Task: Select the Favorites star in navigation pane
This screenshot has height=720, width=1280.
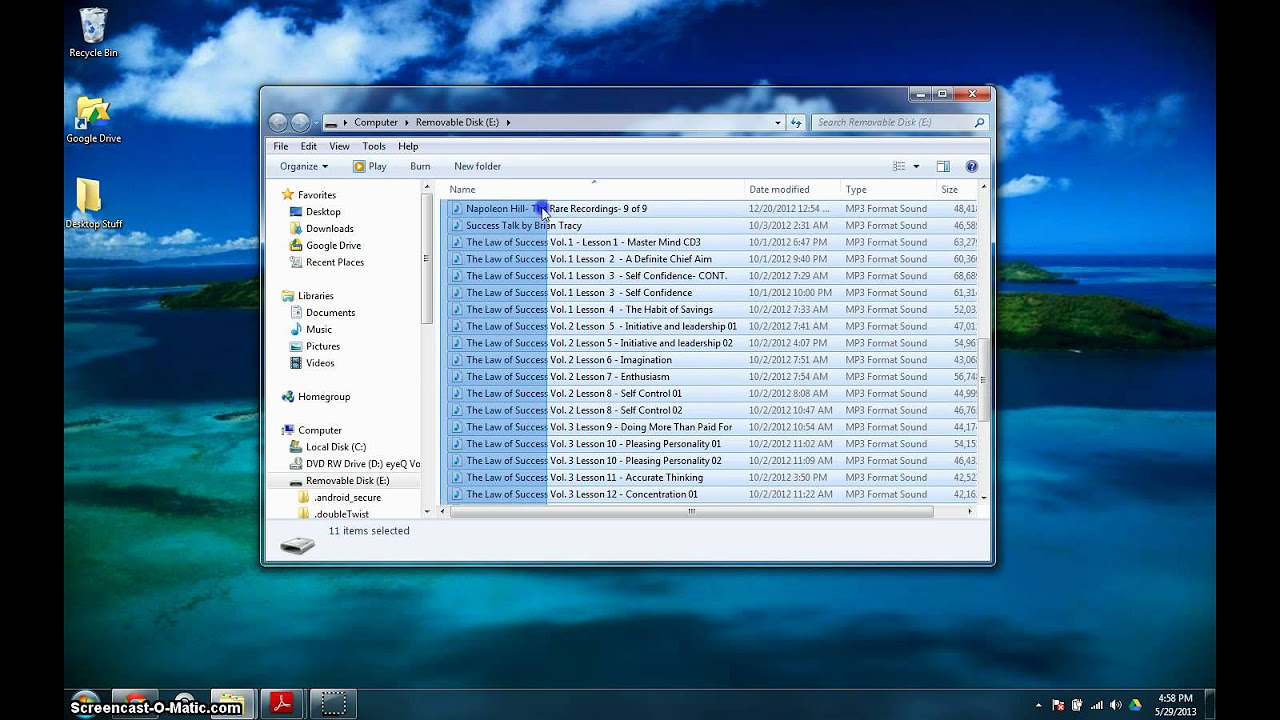Action: [288, 195]
